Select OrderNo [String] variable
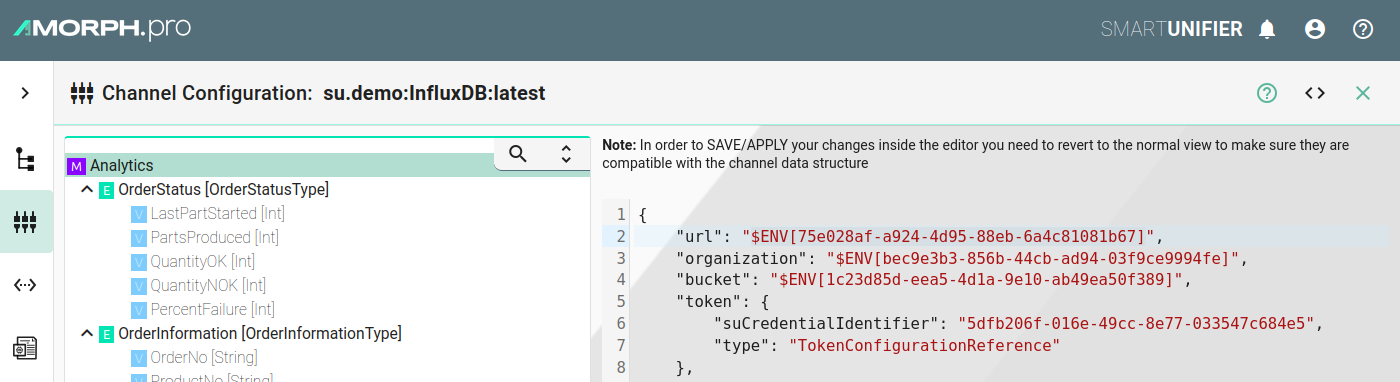The width and height of the screenshot is (1400, 382). tap(204, 357)
